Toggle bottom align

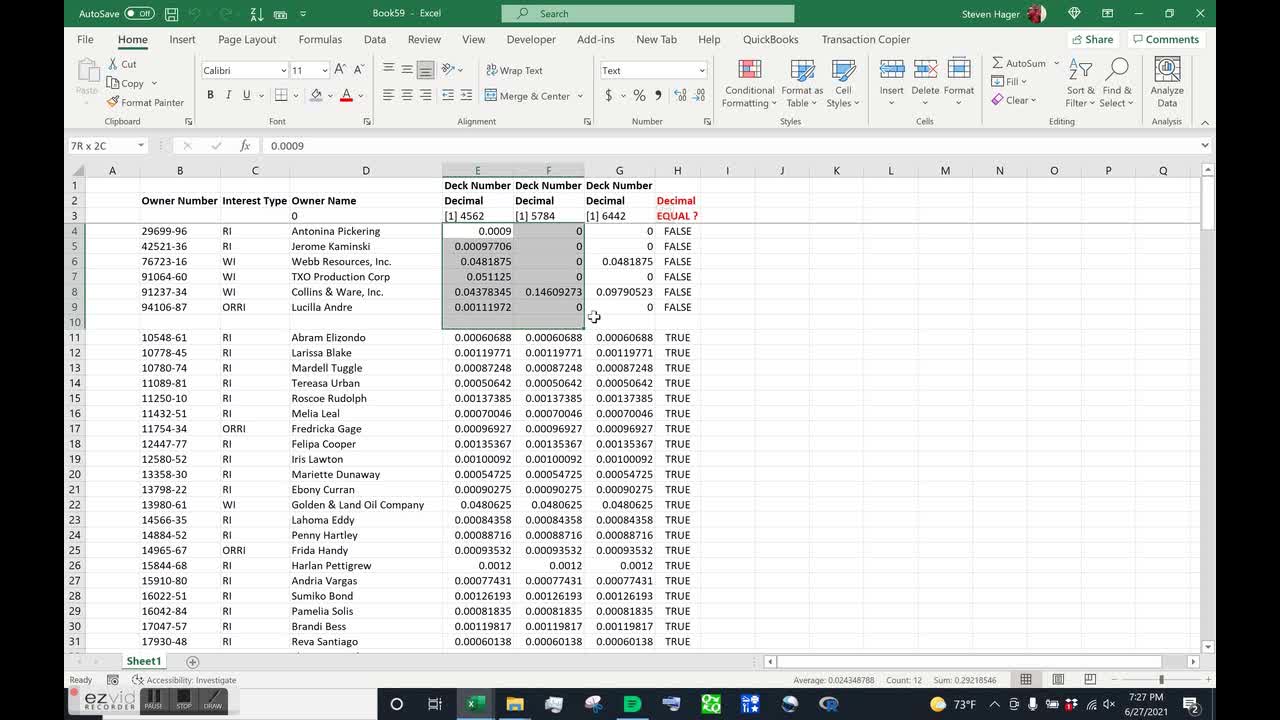pyautogui.click(x=425, y=70)
